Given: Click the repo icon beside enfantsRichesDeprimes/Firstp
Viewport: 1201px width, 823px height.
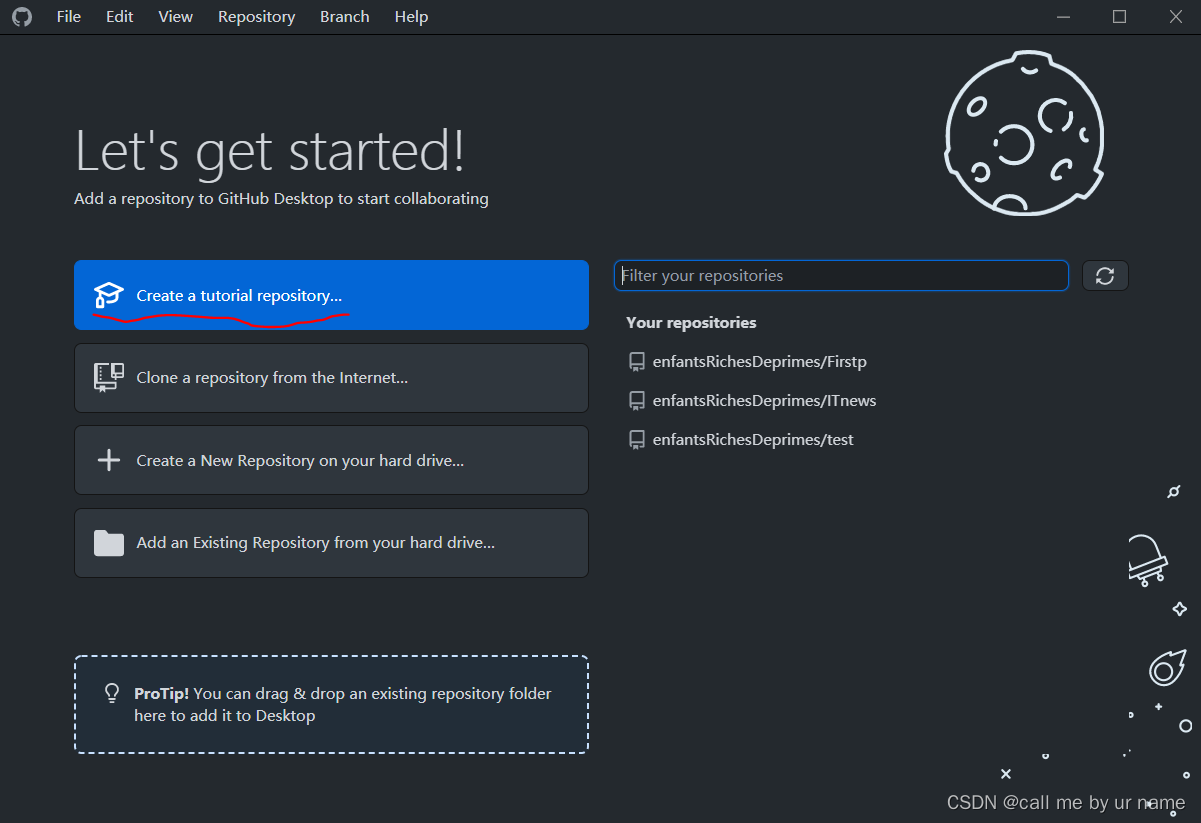Looking at the screenshot, I should (637, 361).
